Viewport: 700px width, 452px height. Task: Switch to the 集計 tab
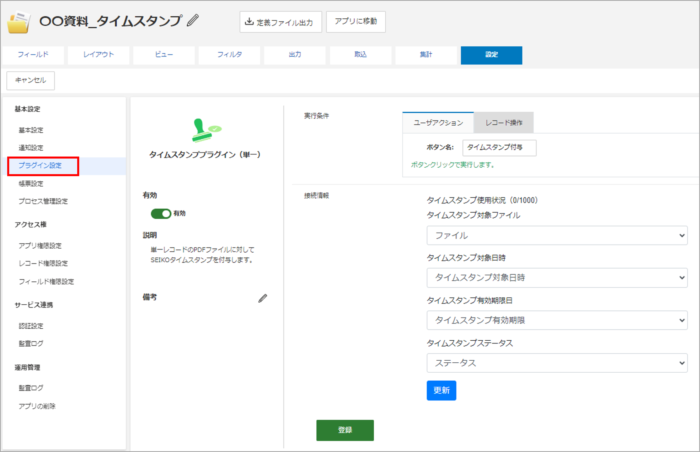(426, 55)
